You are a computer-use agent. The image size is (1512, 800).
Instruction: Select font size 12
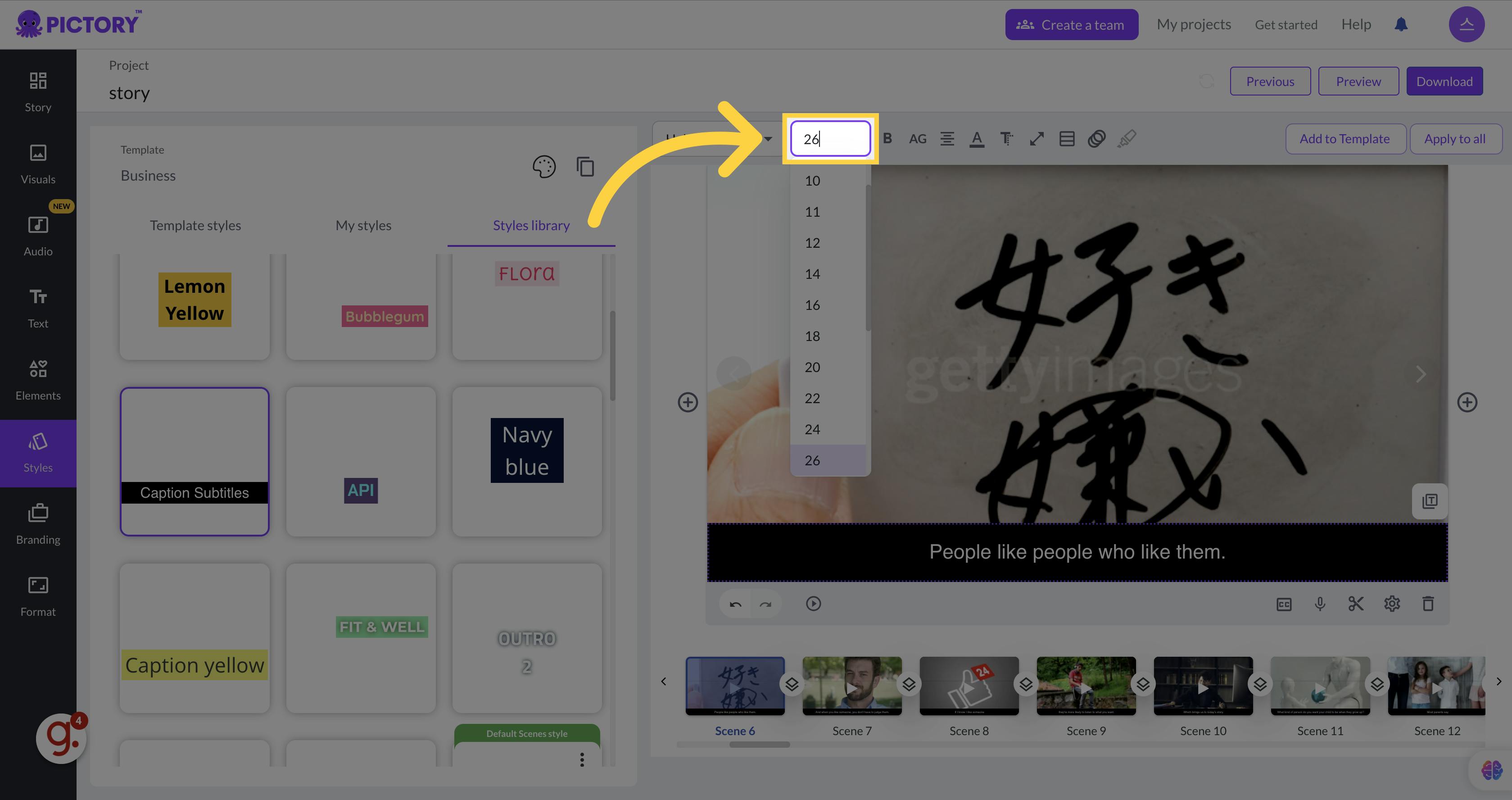[828, 243]
